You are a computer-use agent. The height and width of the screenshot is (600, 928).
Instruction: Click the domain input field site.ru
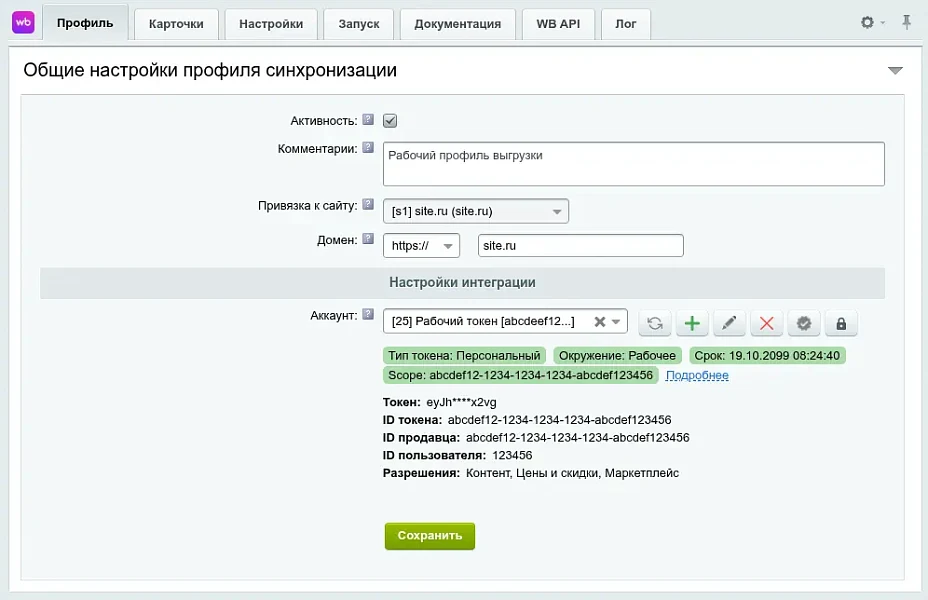click(x=581, y=246)
